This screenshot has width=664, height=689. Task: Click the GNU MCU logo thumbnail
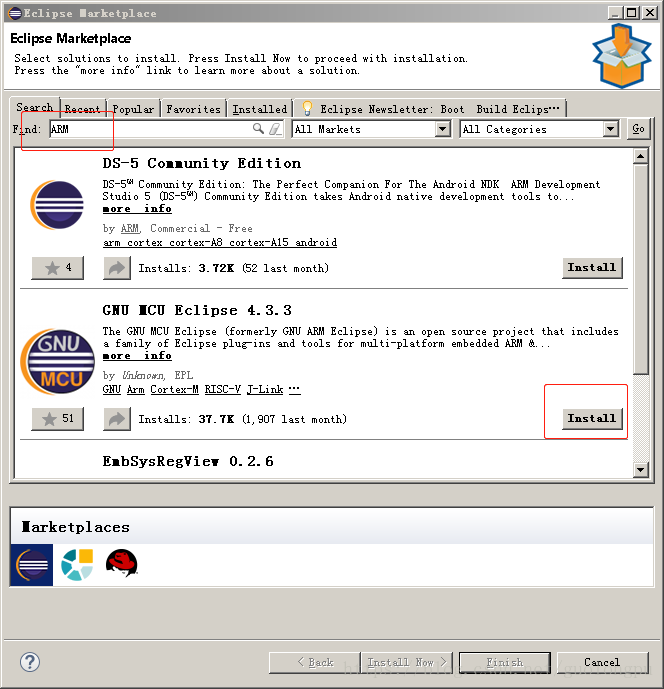point(57,362)
